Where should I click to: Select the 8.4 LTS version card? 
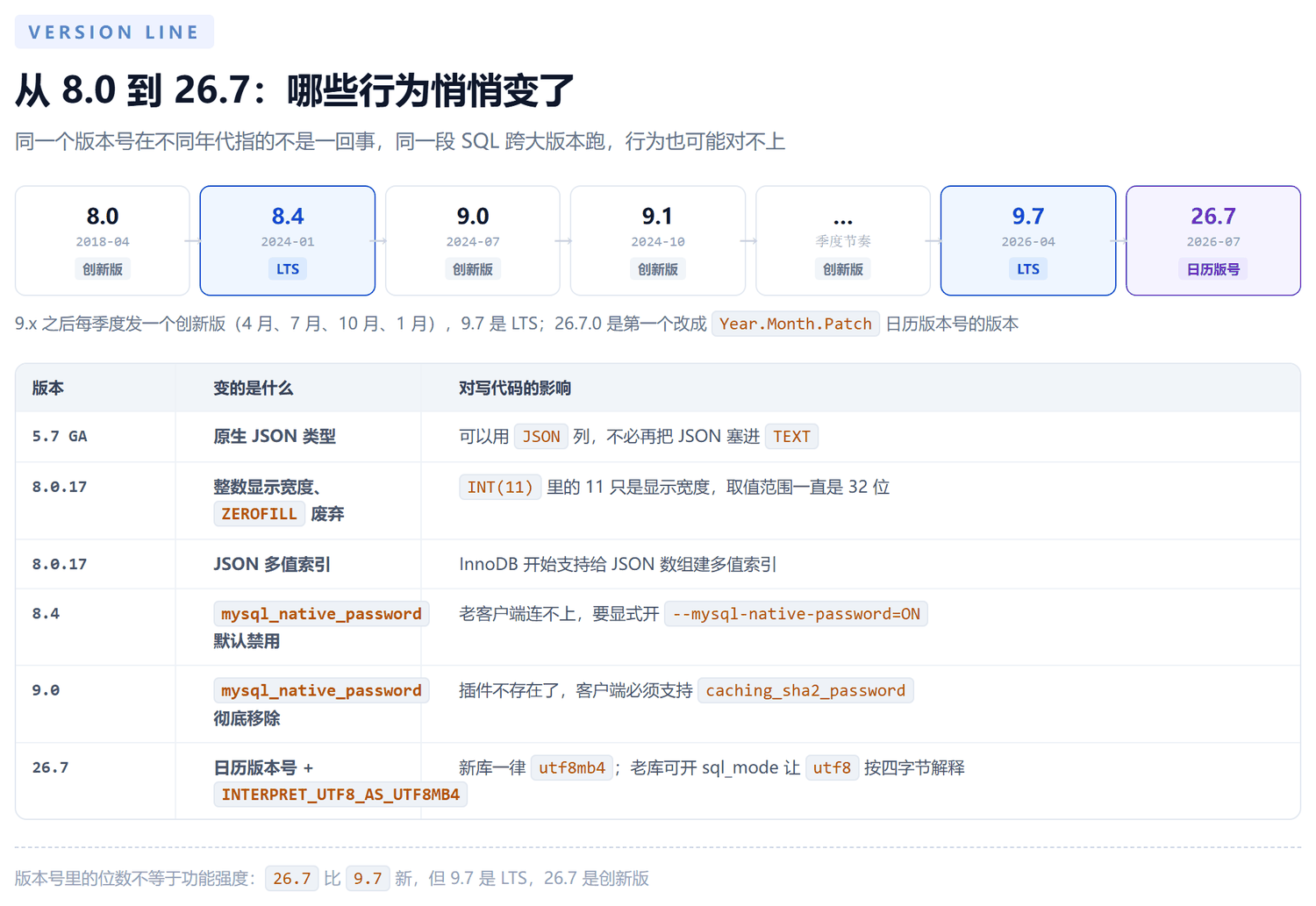point(288,240)
